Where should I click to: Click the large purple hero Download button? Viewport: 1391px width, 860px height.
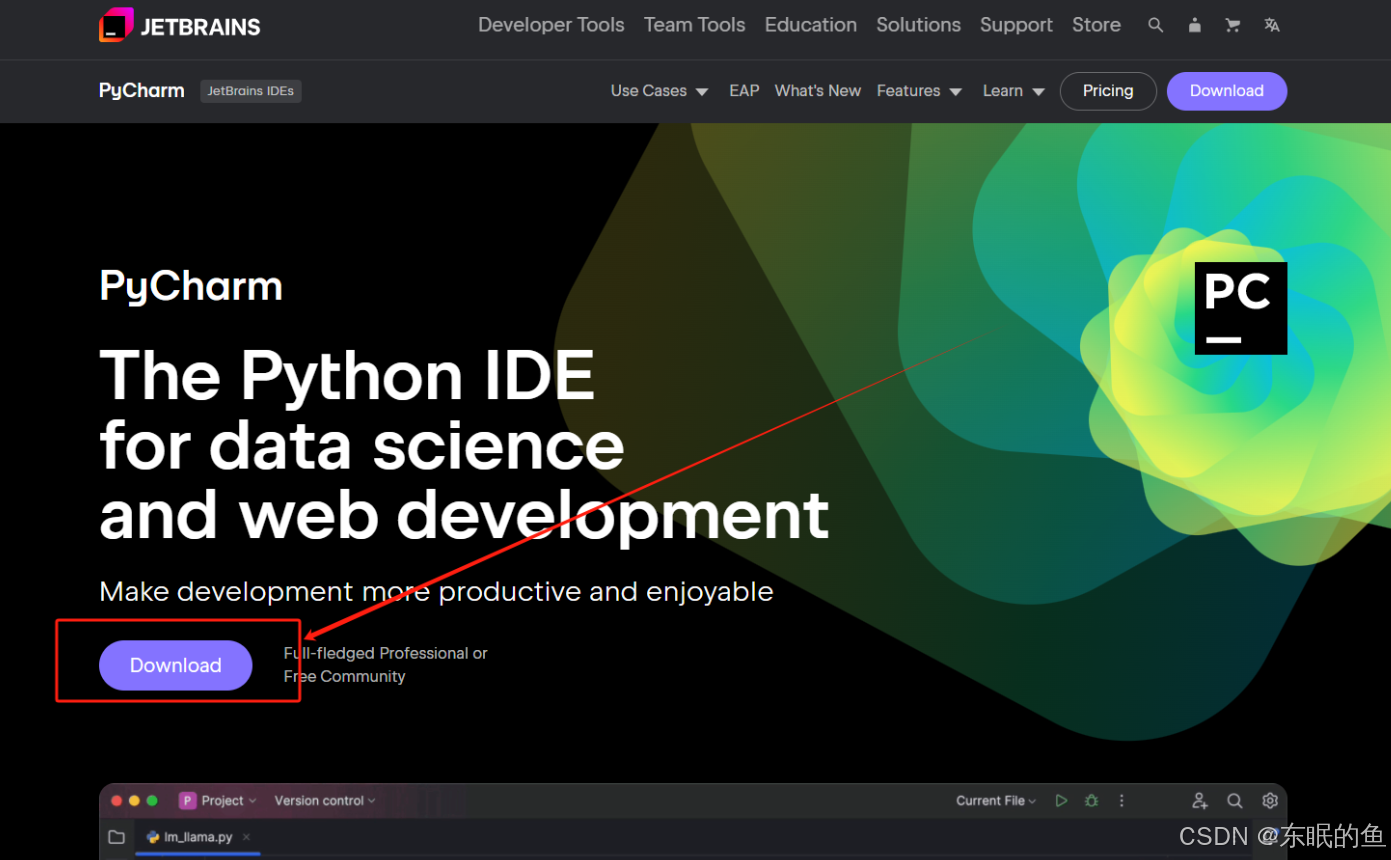click(176, 665)
